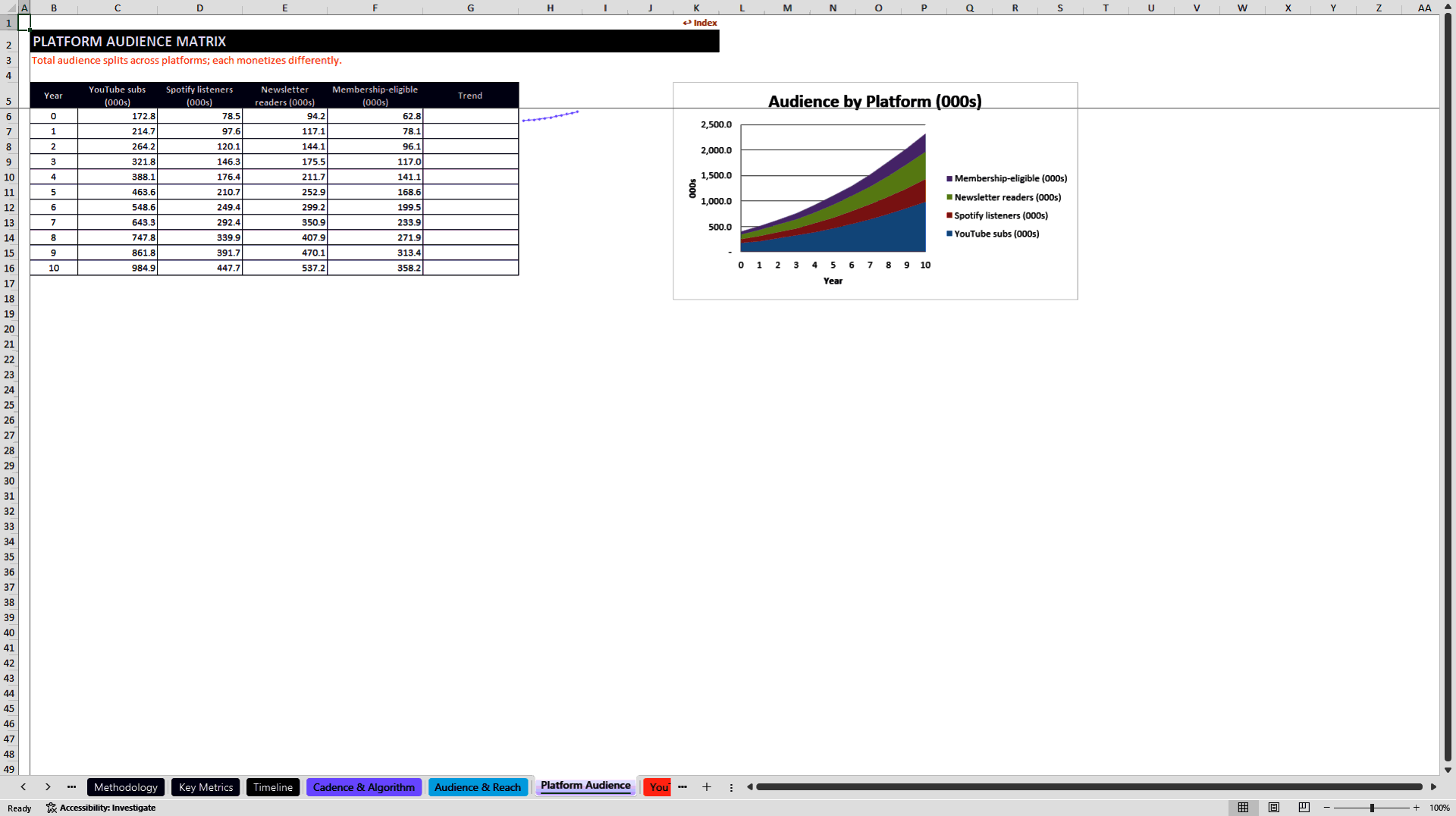Open the Methodology sheet tab
The image size is (1456, 816).
click(x=125, y=787)
